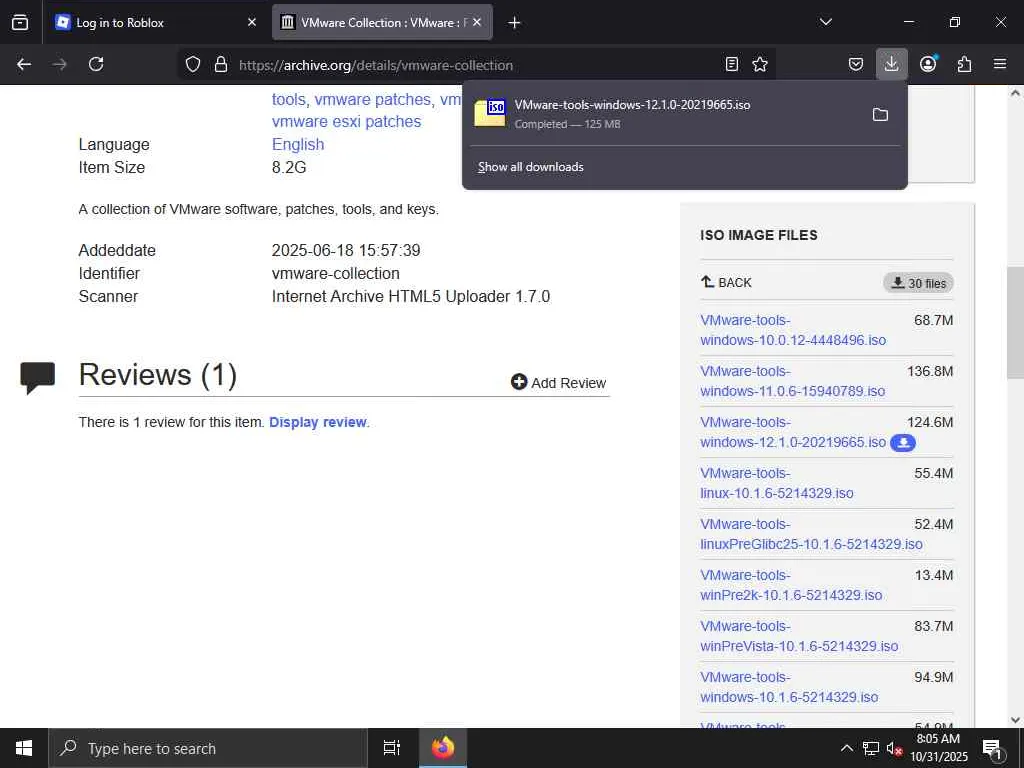This screenshot has height=768, width=1024.
Task: Open the muted volume tray icon
Action: tap(894, 748)
